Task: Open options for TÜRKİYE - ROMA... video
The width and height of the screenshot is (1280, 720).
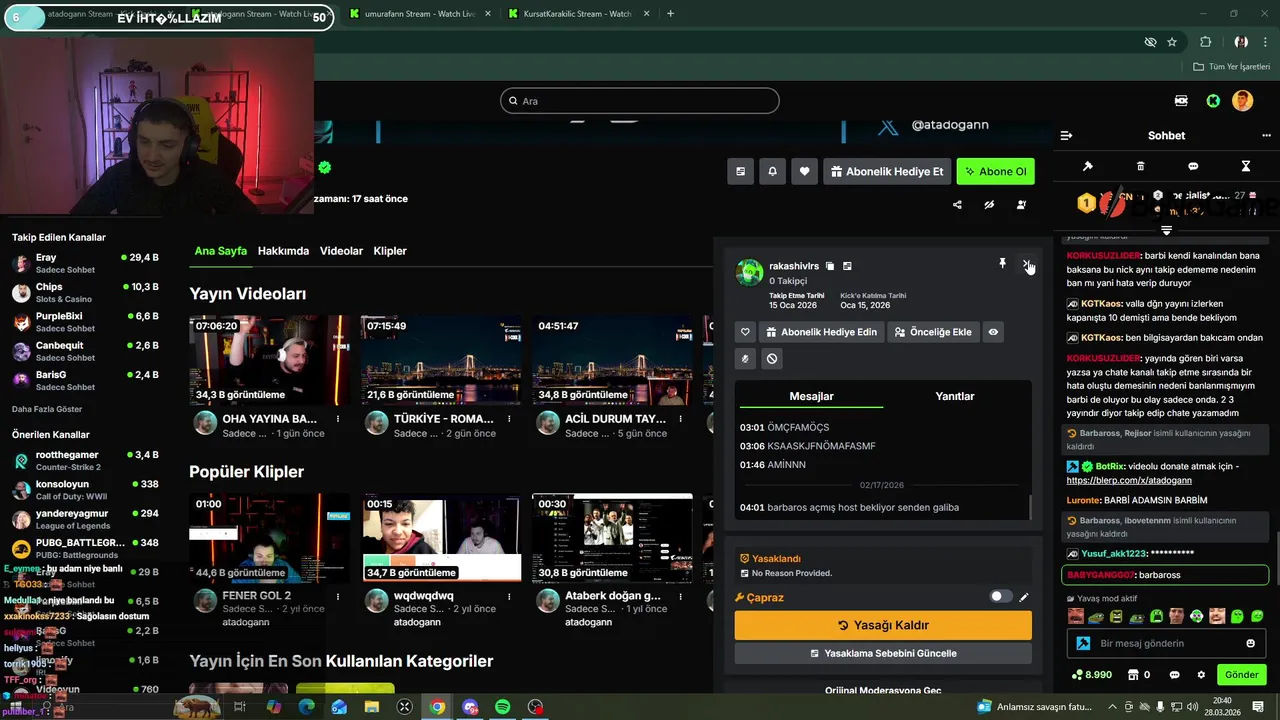Action: 510,419
